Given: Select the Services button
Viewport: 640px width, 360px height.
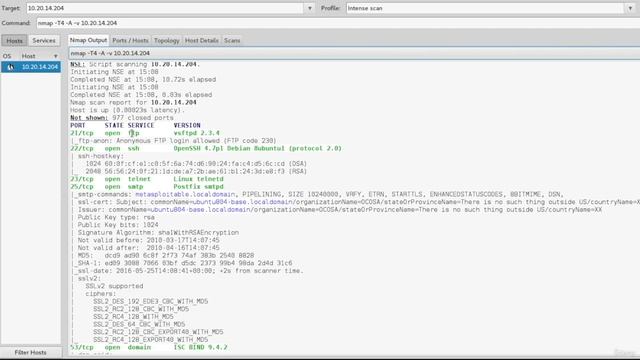Looking at the screenshot, I should pyautogui.click(x=44, y=41).
